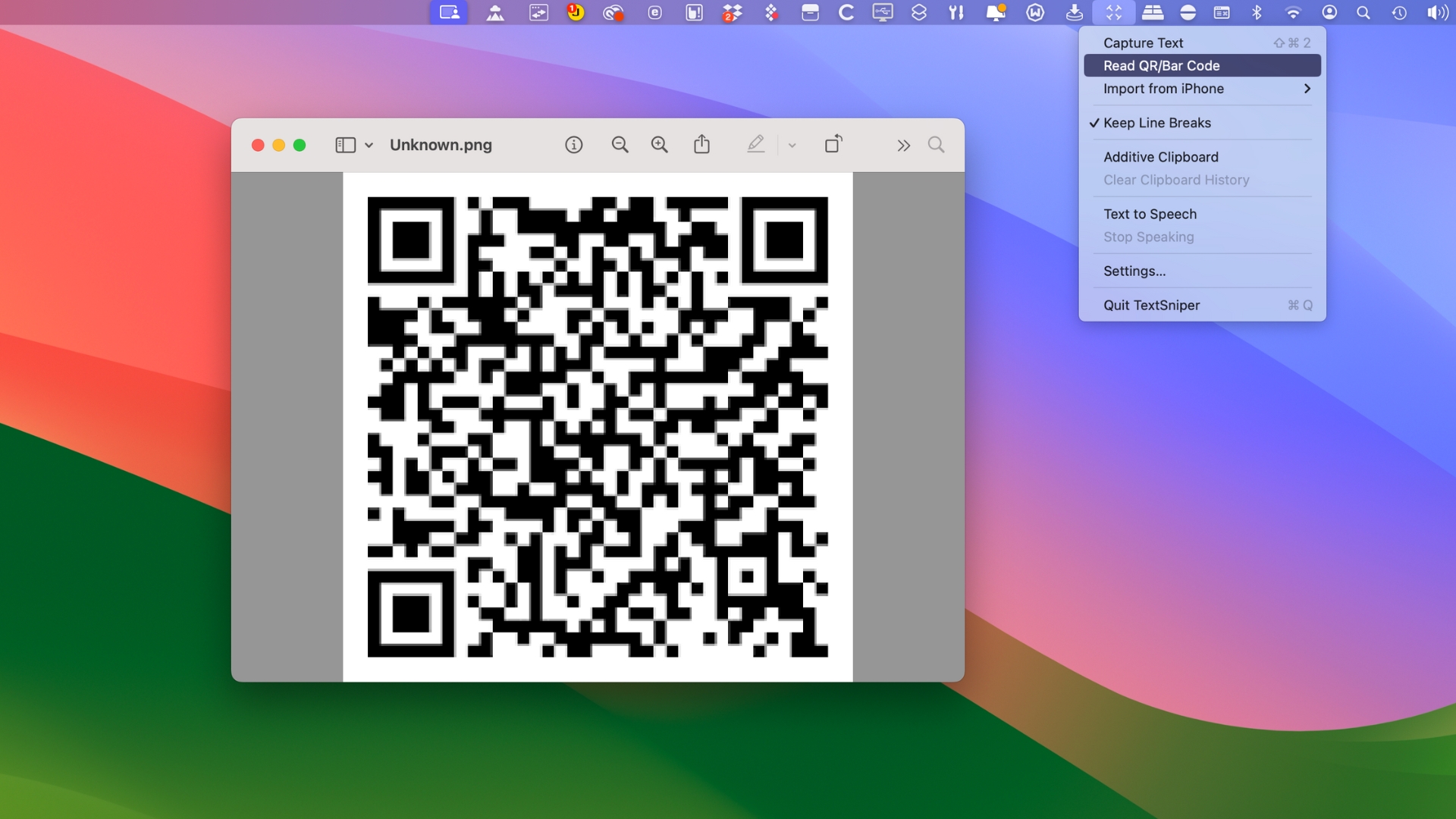Open Time Machine menu bar icon

[1399, 13]
